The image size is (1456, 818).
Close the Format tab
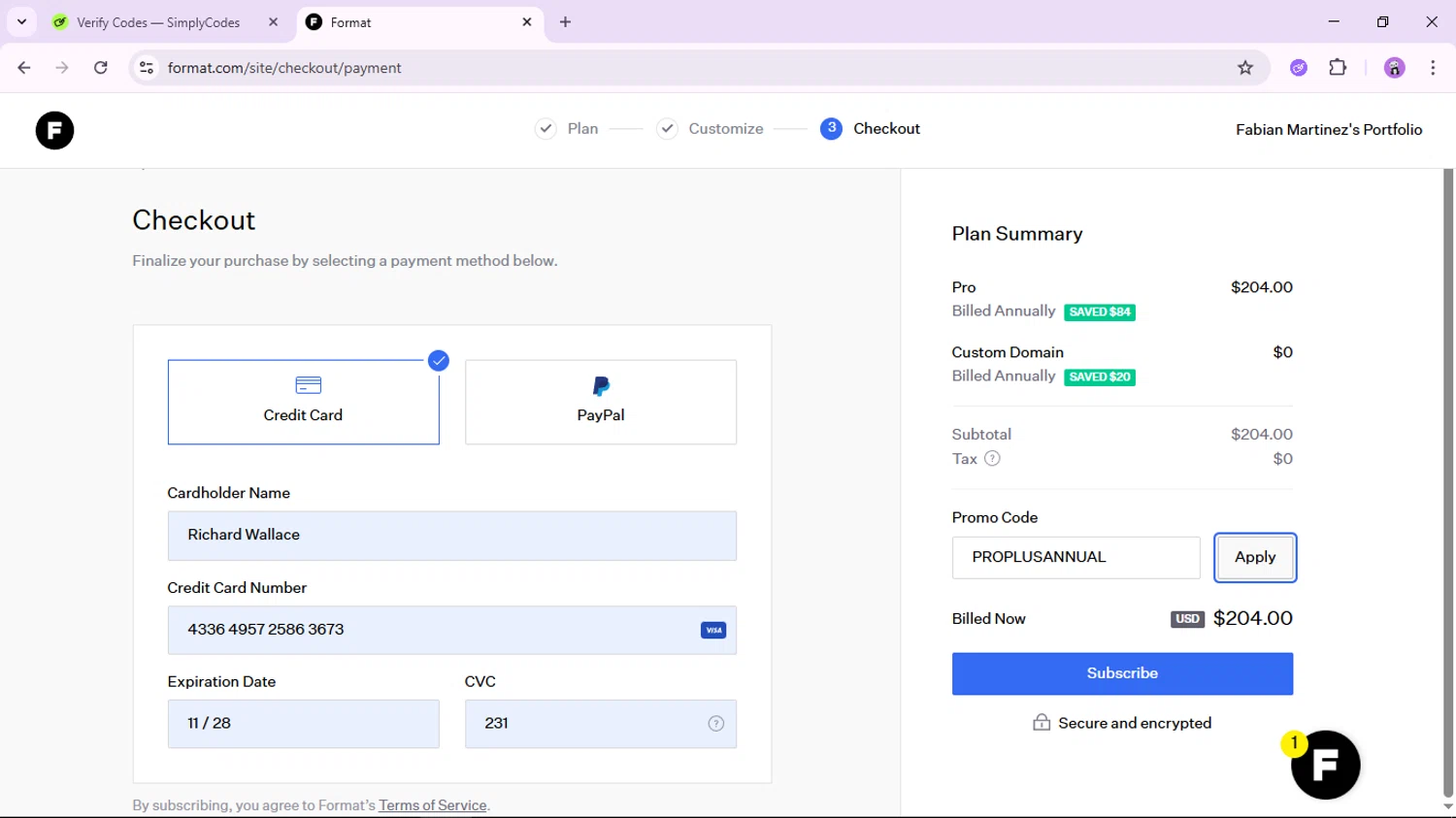point(527,21)
